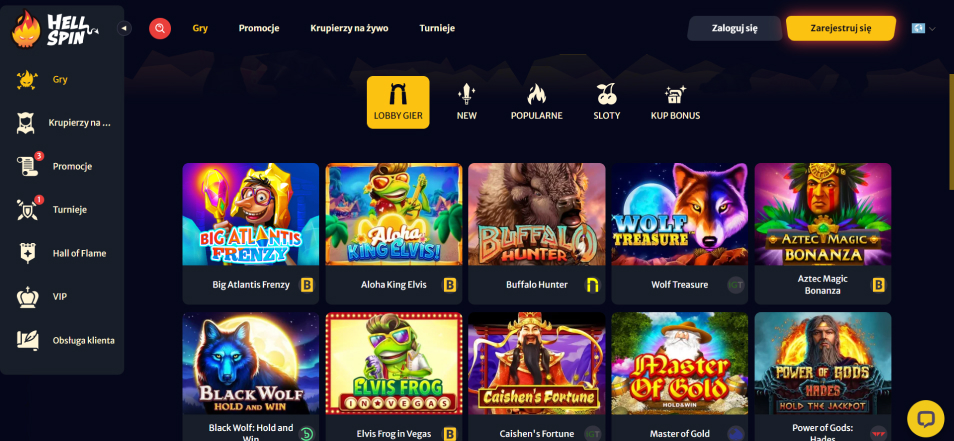Collapse the sidebar with the arrow button
This screenshot has width=954, height=441.
[x=124, y=28]
